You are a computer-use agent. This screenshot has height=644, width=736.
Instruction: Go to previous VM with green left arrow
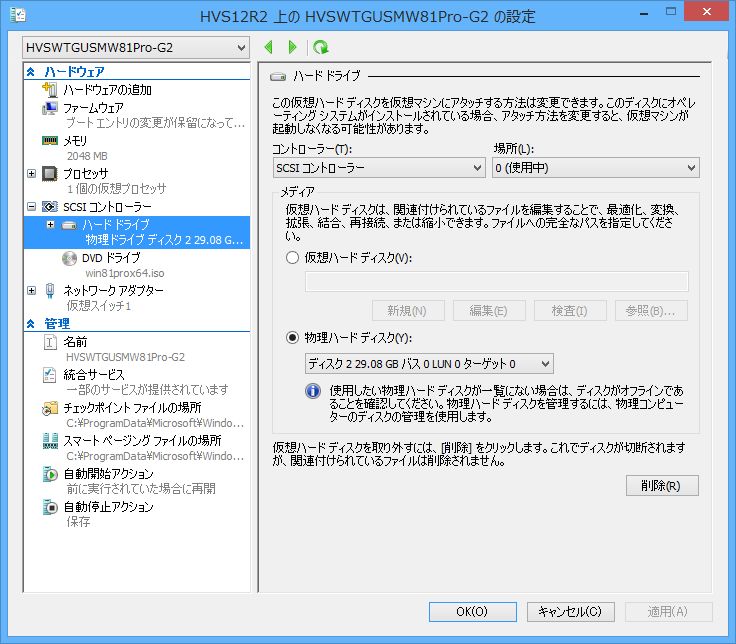tap(268, 47)
